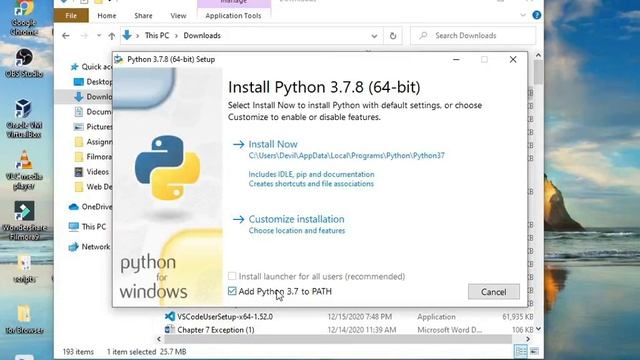Expand the ribbon chevron
This screenshot has width=640, height=360.
523,16
